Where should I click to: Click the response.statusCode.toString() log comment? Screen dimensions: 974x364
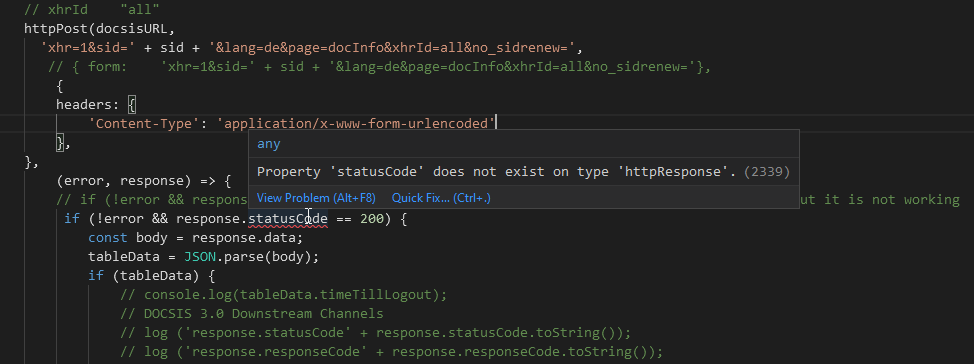375,333
